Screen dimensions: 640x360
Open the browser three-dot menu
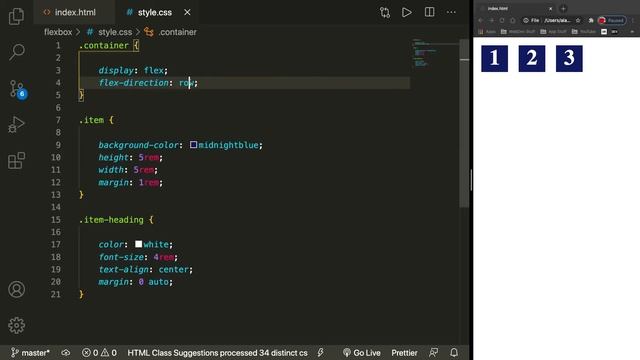point(633,20)
